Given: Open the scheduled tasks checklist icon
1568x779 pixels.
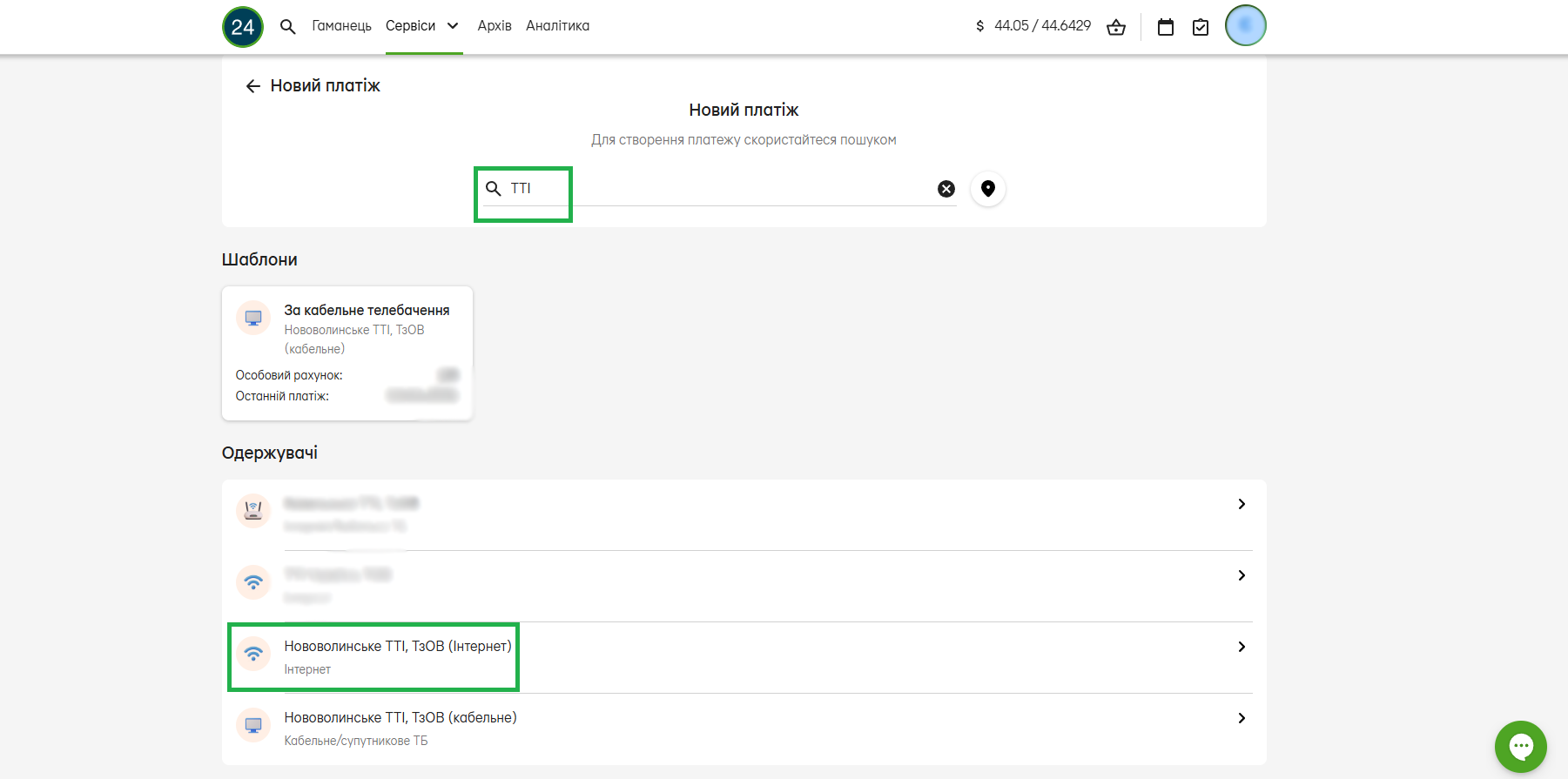Looking at the screenshot, I should (1201, 27).
